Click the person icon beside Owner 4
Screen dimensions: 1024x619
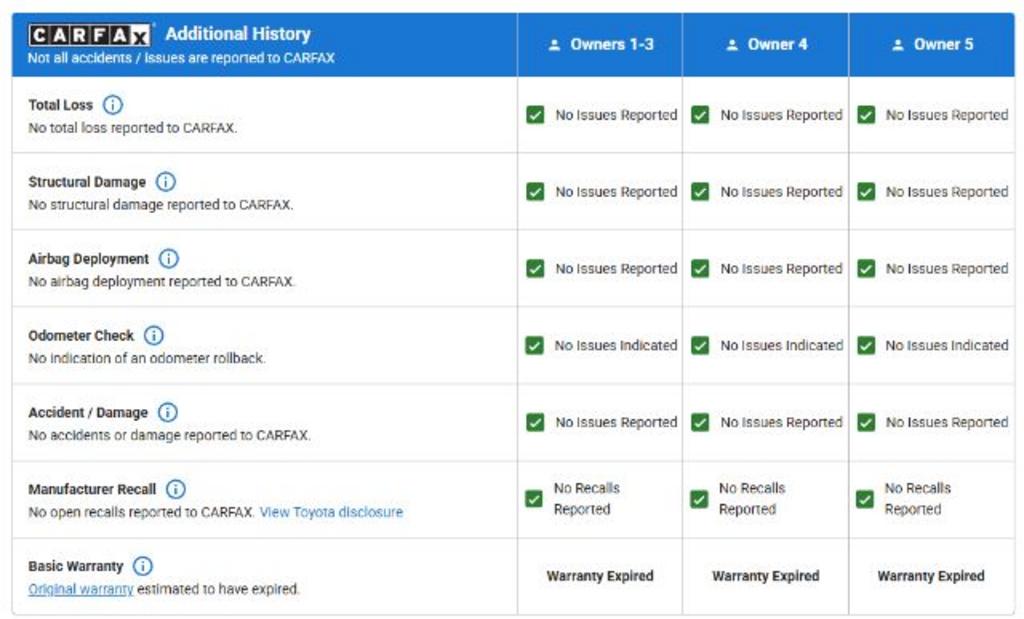coord(732,45)
